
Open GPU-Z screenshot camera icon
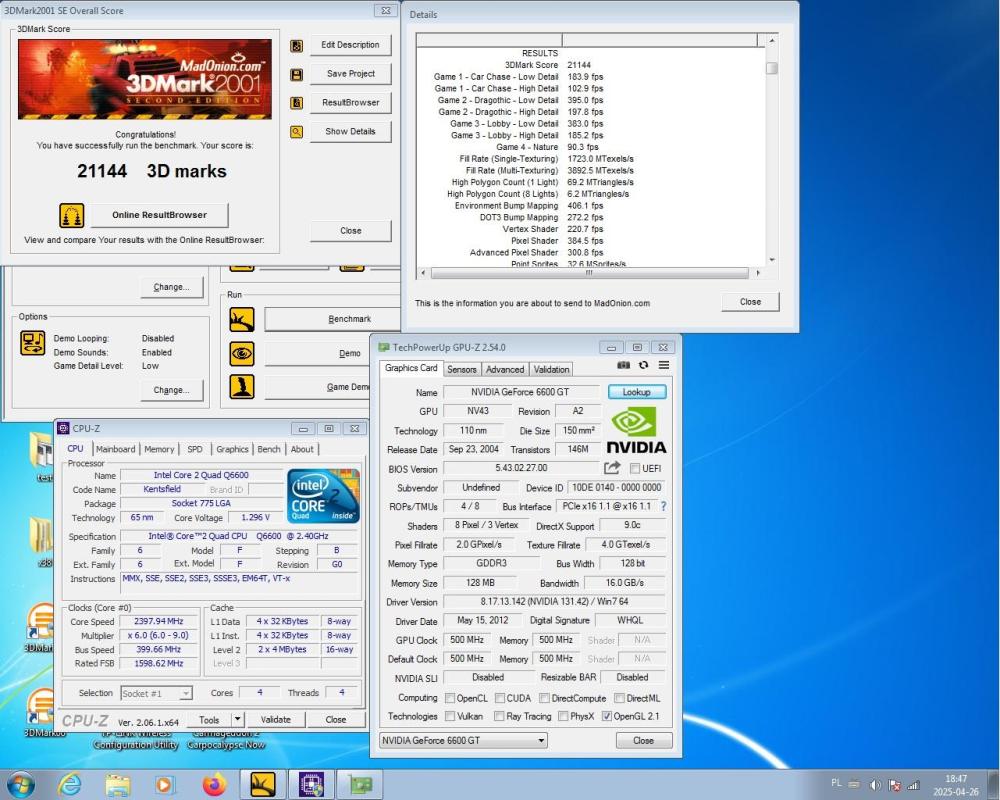click(x=624, y=366)
